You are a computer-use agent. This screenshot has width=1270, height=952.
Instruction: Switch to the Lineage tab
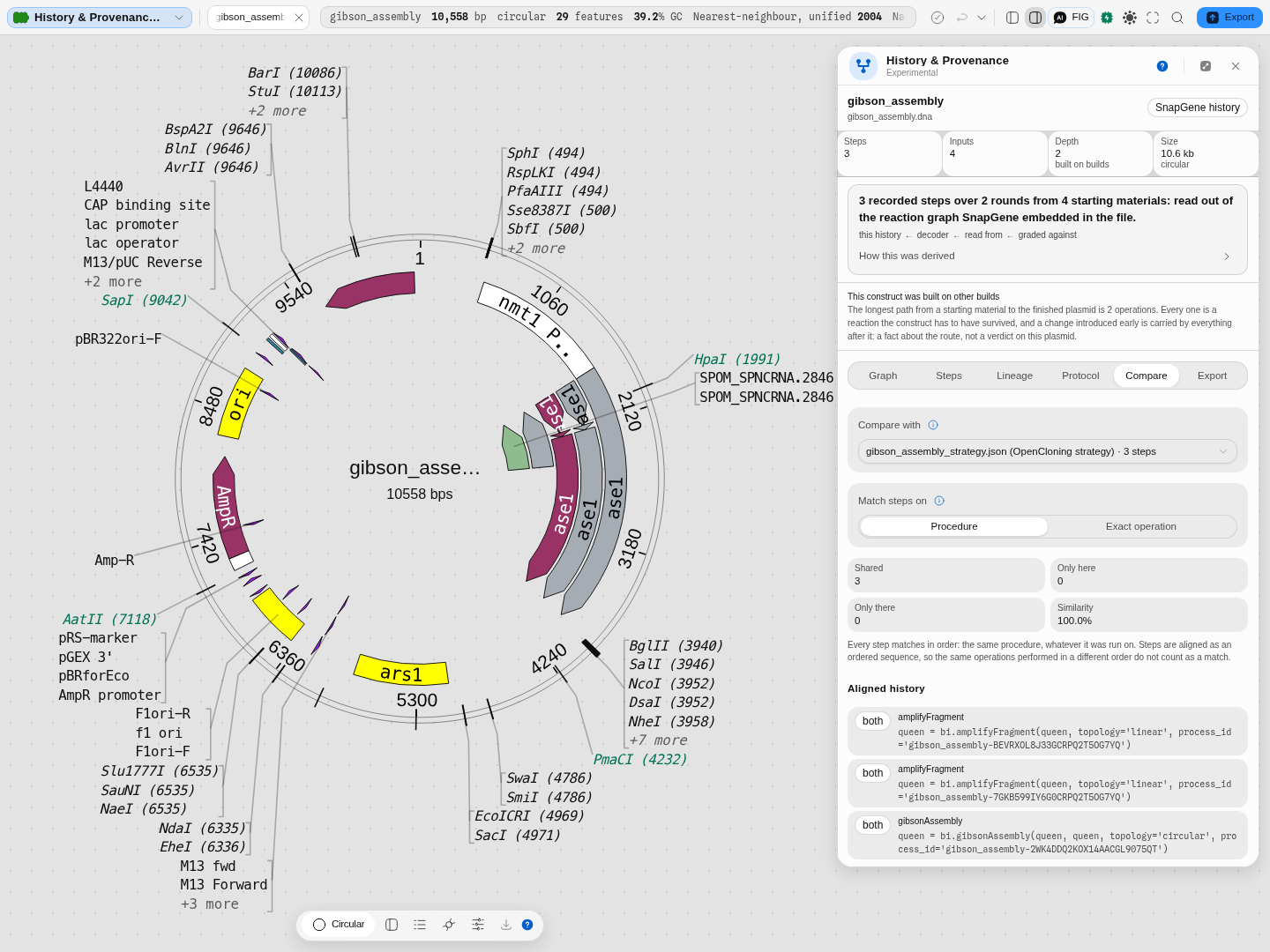coord(1014,376)
